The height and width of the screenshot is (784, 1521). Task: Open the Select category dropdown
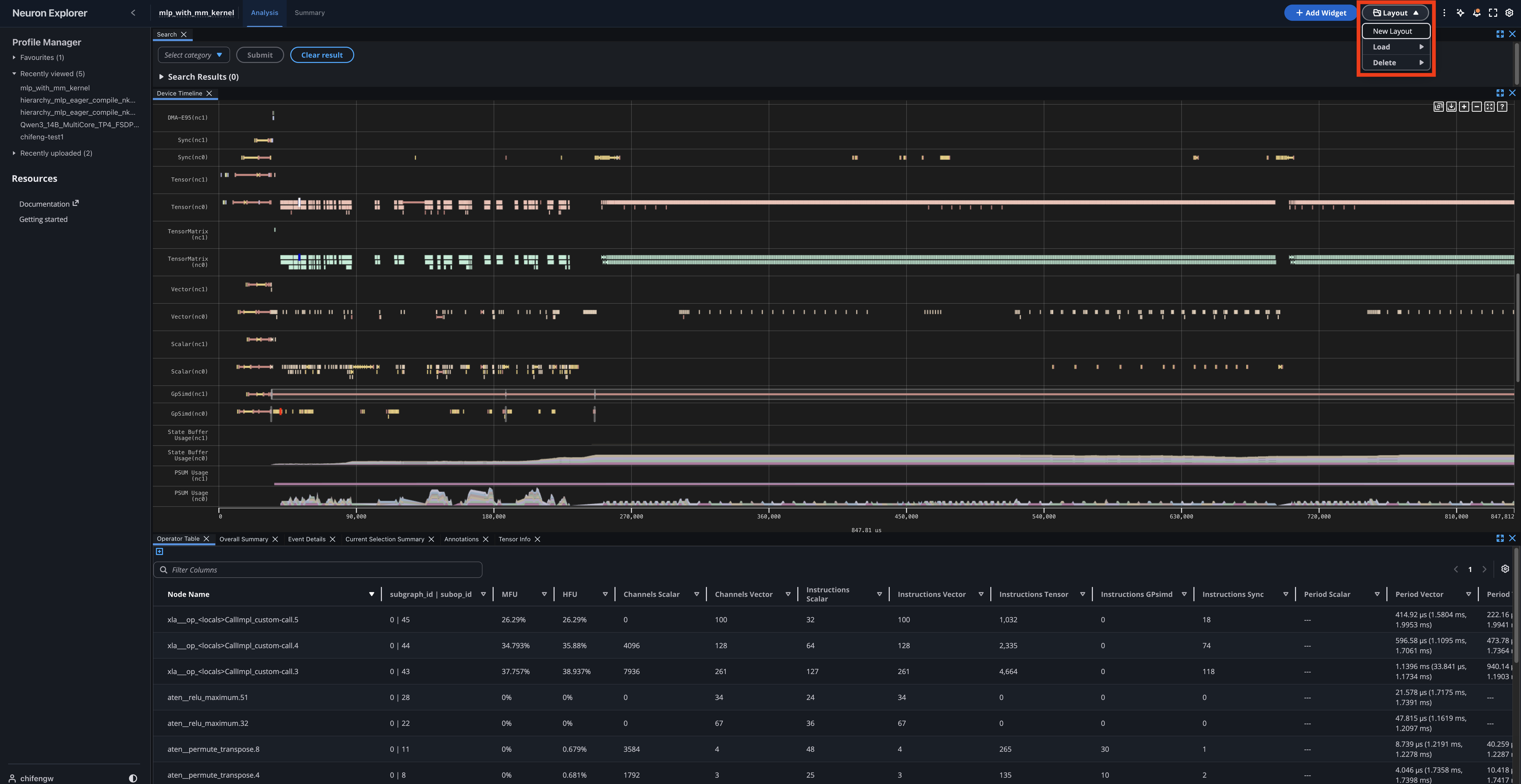click(194, 55)
